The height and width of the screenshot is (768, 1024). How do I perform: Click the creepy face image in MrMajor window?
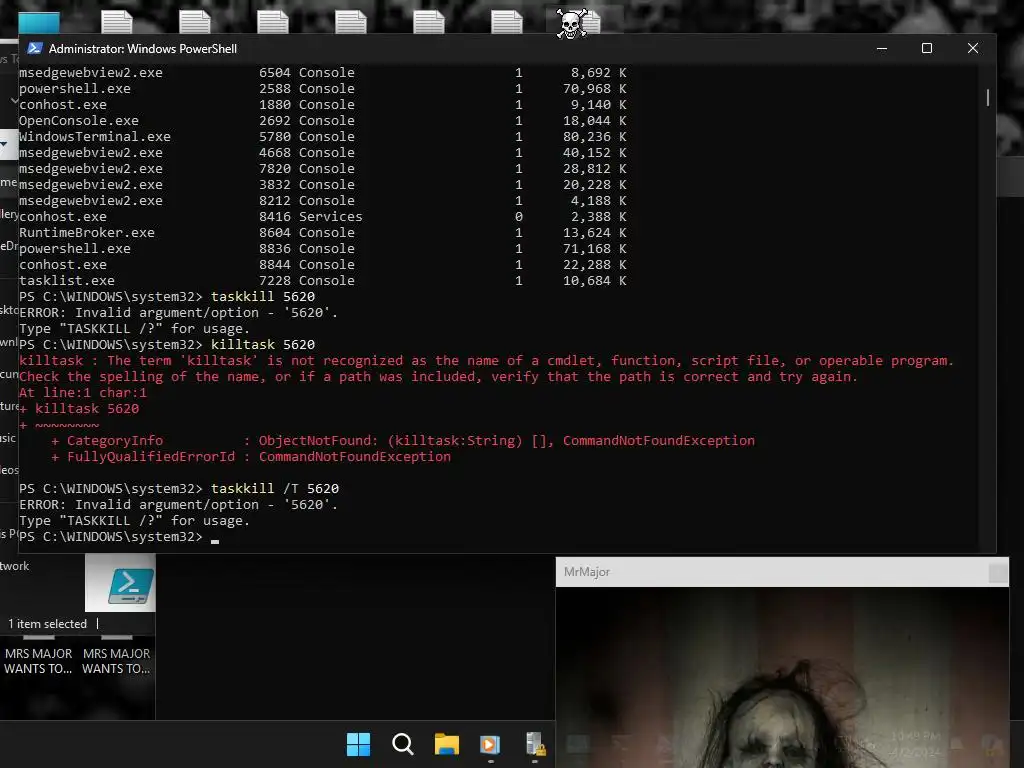[782, 677]
